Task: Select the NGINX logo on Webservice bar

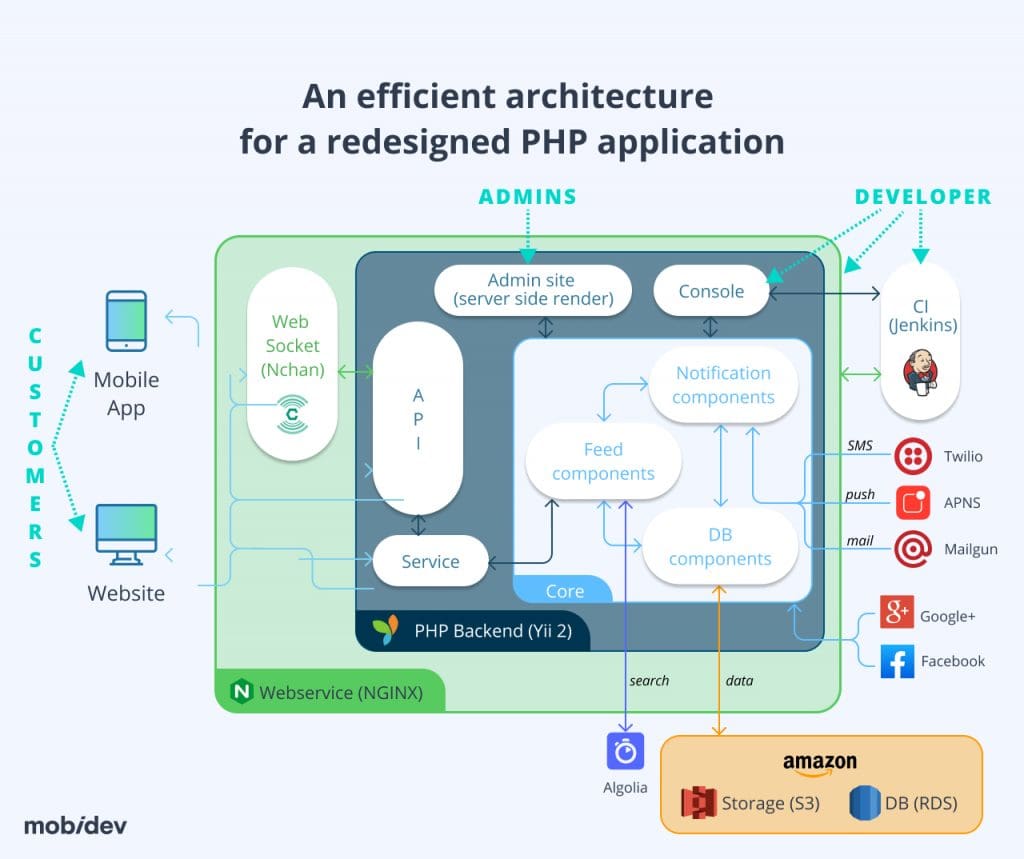Action: click(x=241, y=692)
